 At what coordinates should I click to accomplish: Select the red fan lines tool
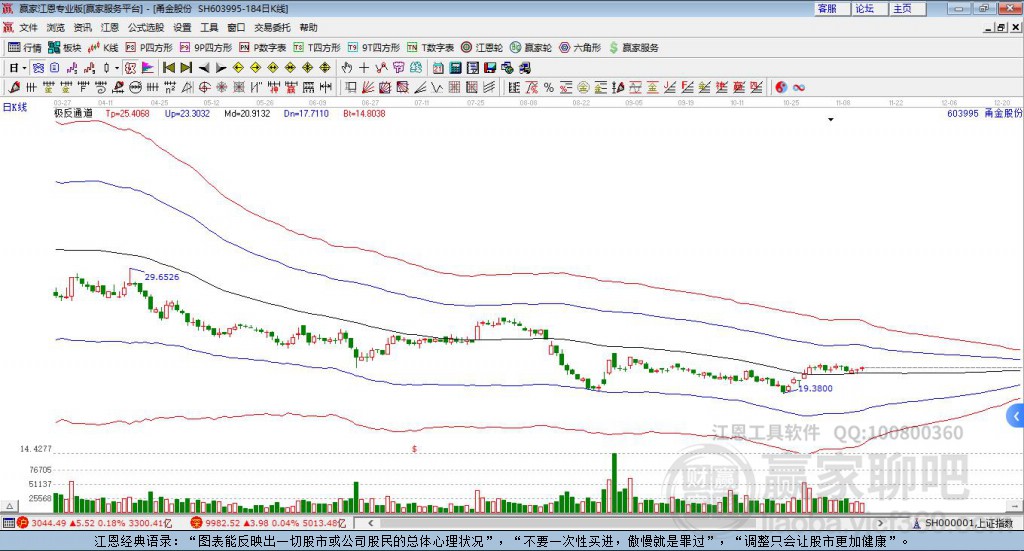367,87
